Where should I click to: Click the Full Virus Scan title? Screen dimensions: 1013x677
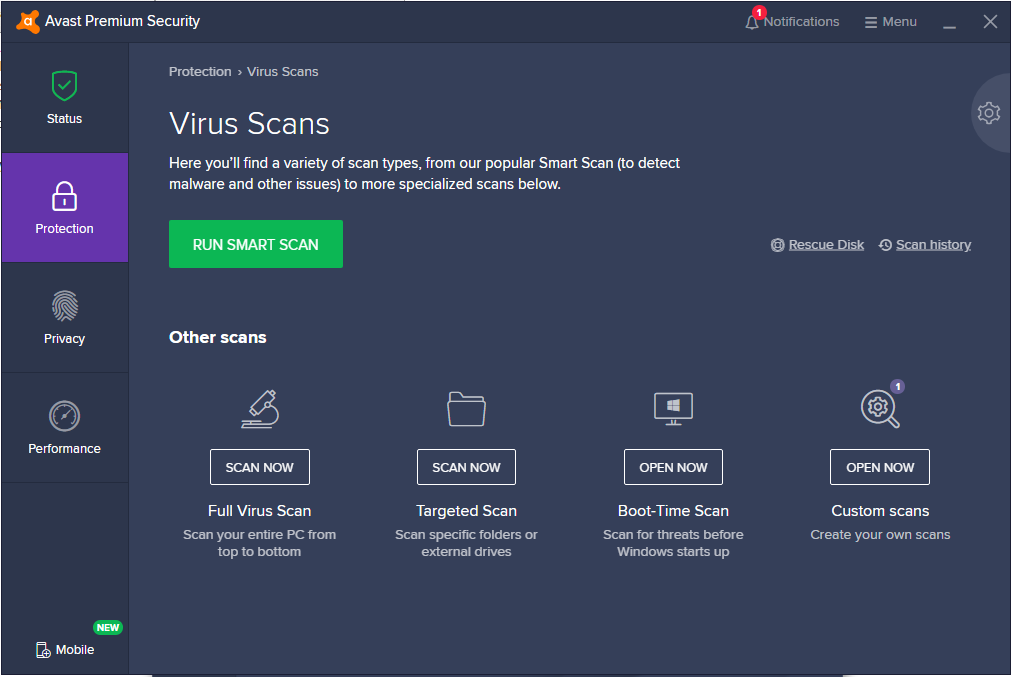click(x=260, y=511)
